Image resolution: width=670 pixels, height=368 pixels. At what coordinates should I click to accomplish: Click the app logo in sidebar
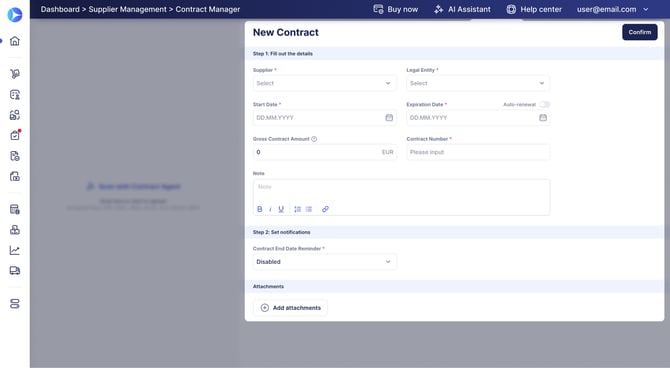(15, 15)
